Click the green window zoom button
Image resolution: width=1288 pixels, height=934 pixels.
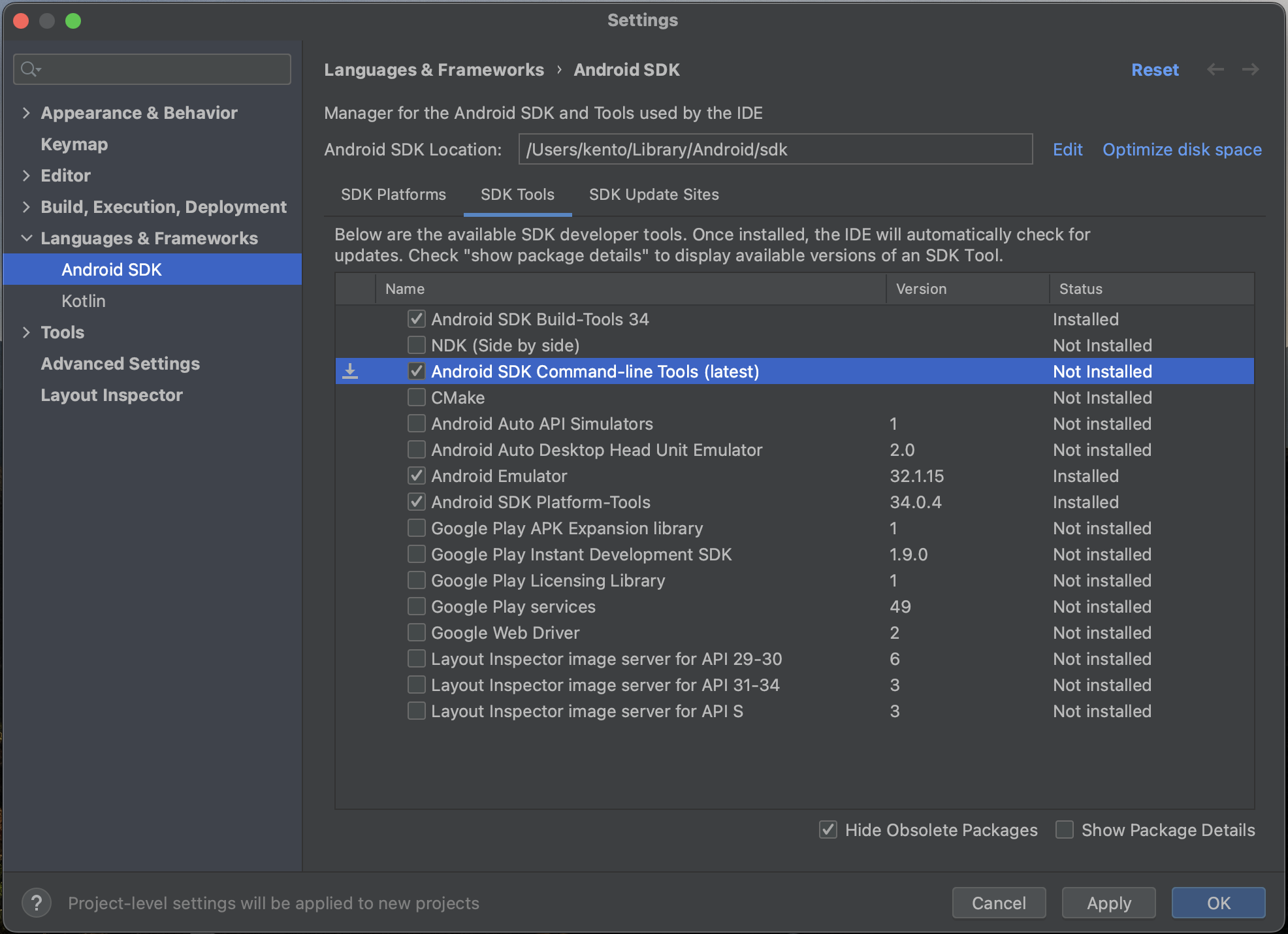pos(73,21)
